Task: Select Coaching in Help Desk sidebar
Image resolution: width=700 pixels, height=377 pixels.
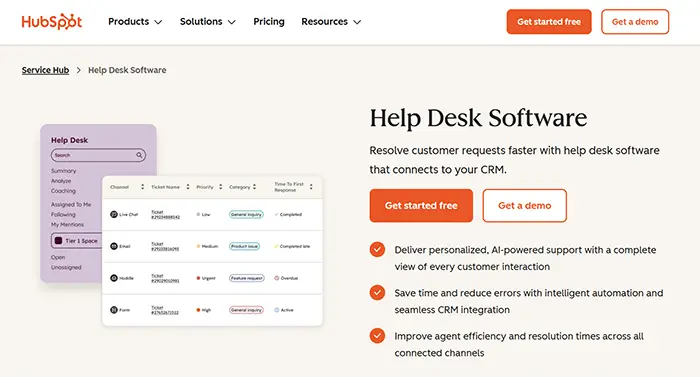Action: pos(63,191)
